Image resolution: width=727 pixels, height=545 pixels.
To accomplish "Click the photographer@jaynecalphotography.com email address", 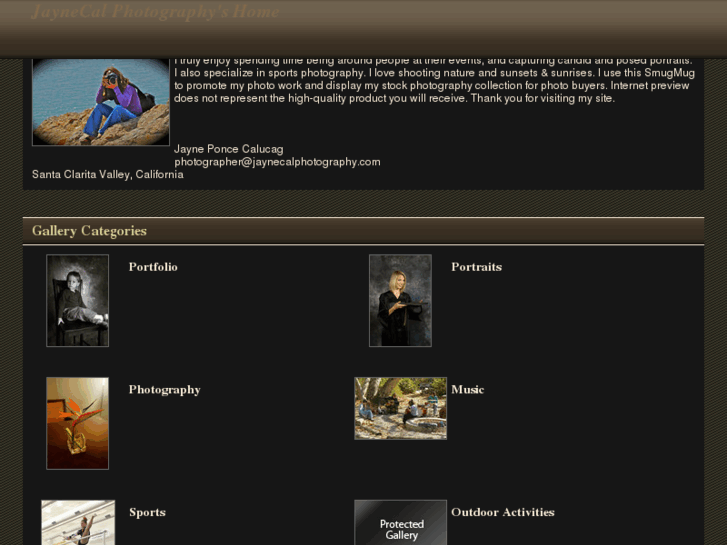I will point(277,162).
